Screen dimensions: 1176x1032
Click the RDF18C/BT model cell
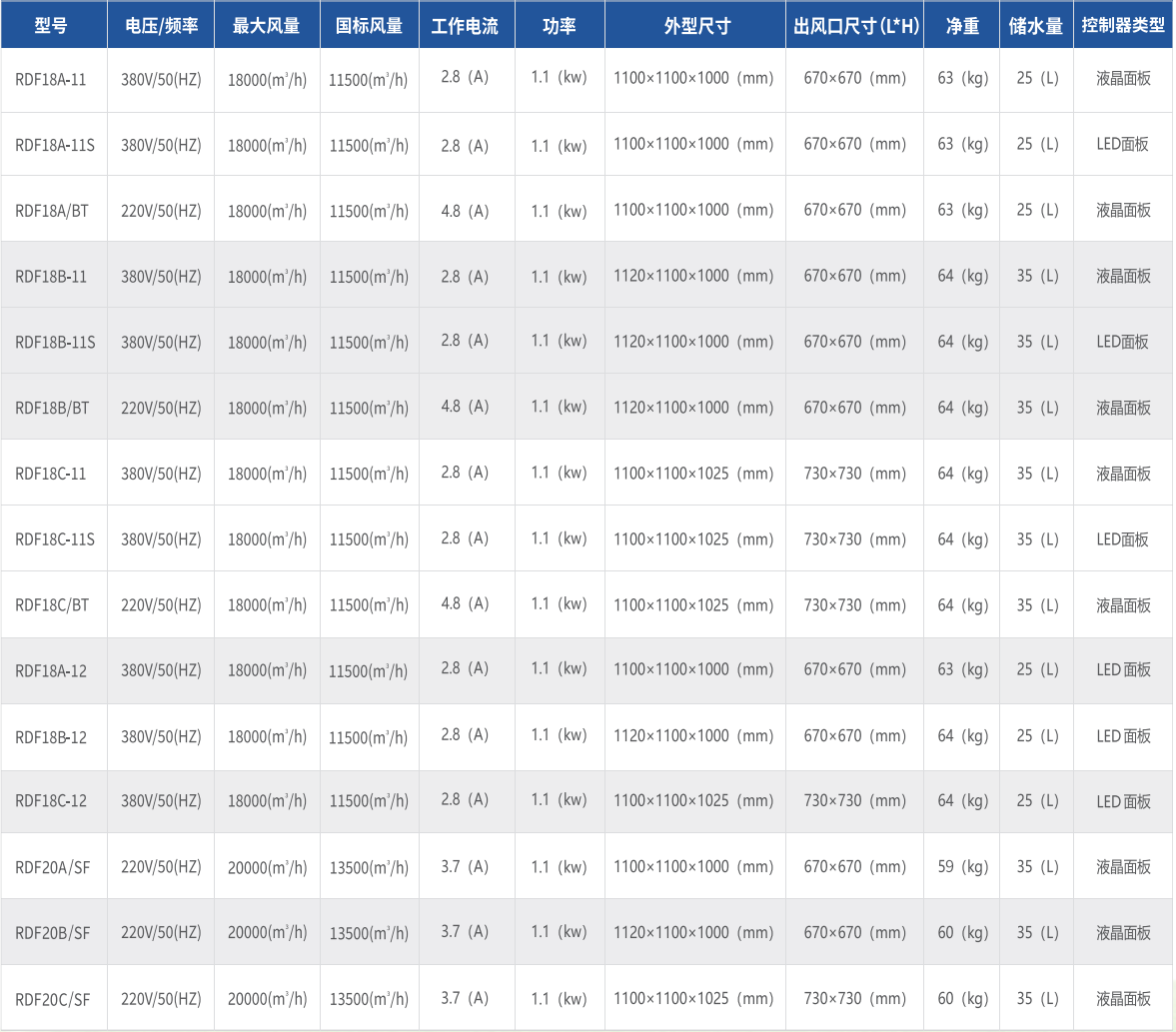pyautogui.click(x=52, y=605)
